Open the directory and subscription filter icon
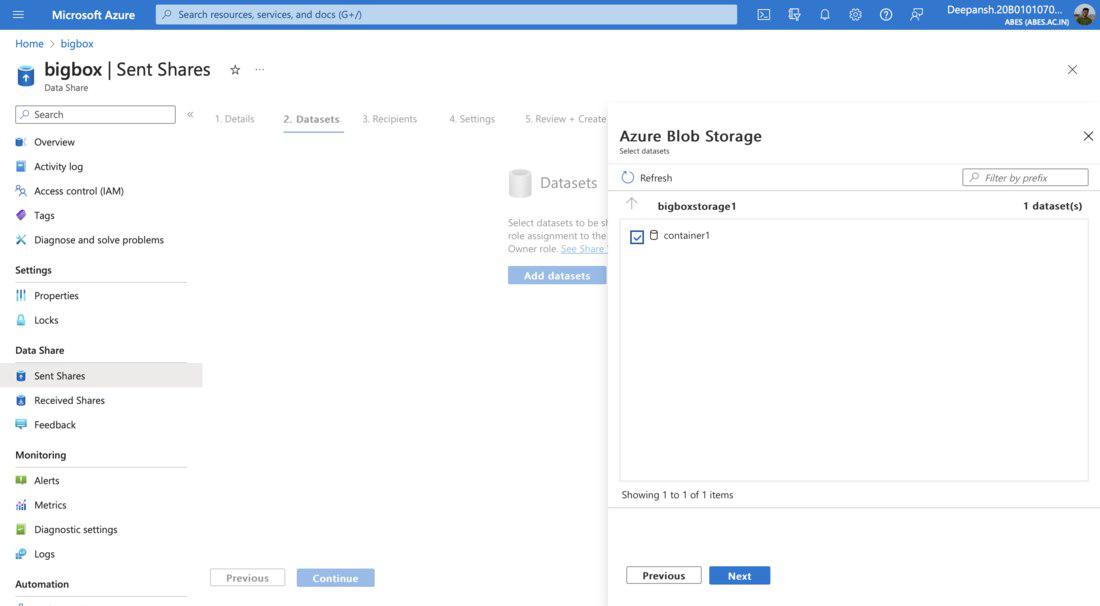Viewport: 1100px width, 606px height. (x=794, y=15)
